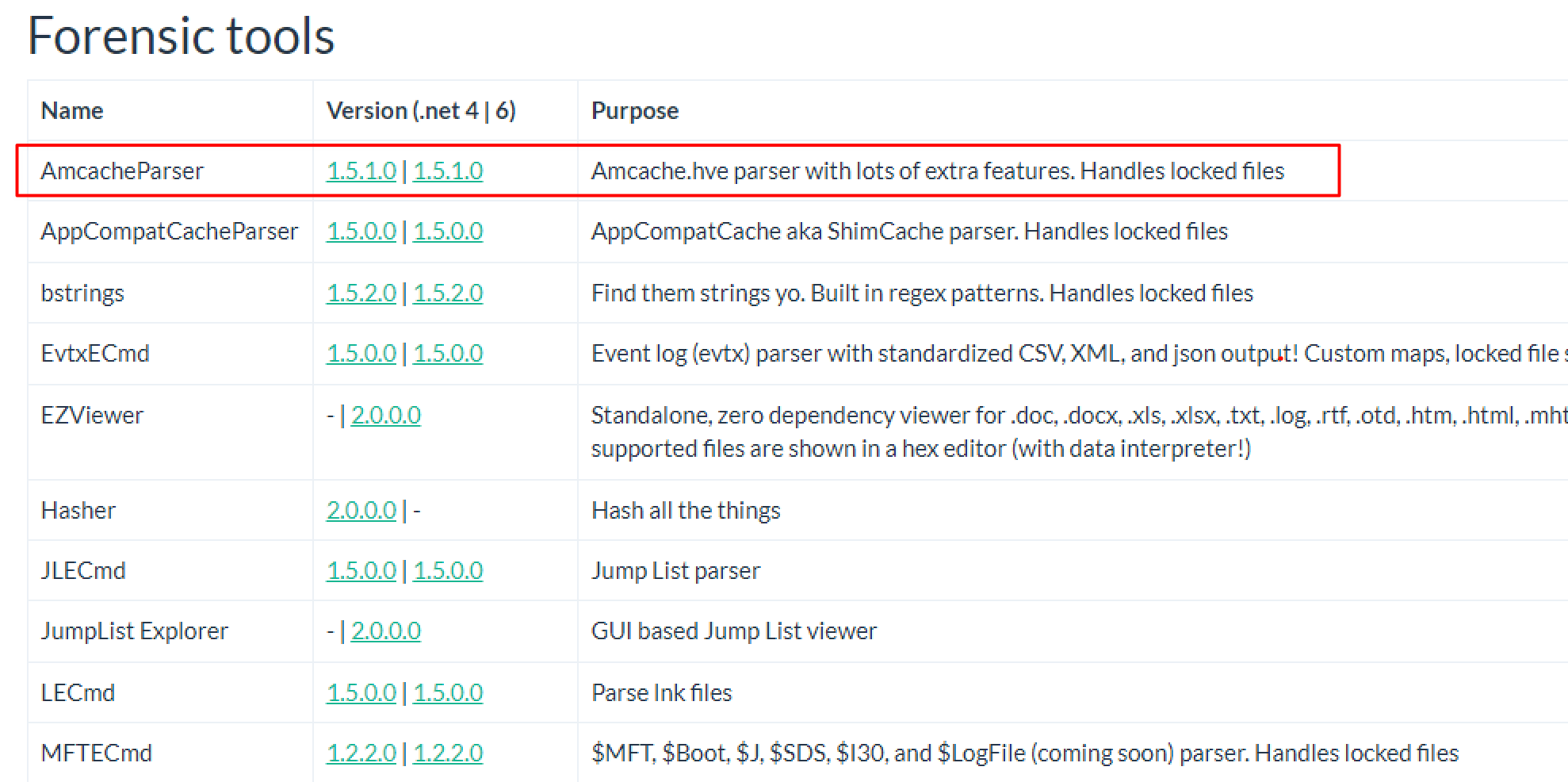Image resolution: width=1568 pixels, height=782 pixels.
Task: Open EvtxECmd .net 4 version link
Action: click(x=361, y=353)
